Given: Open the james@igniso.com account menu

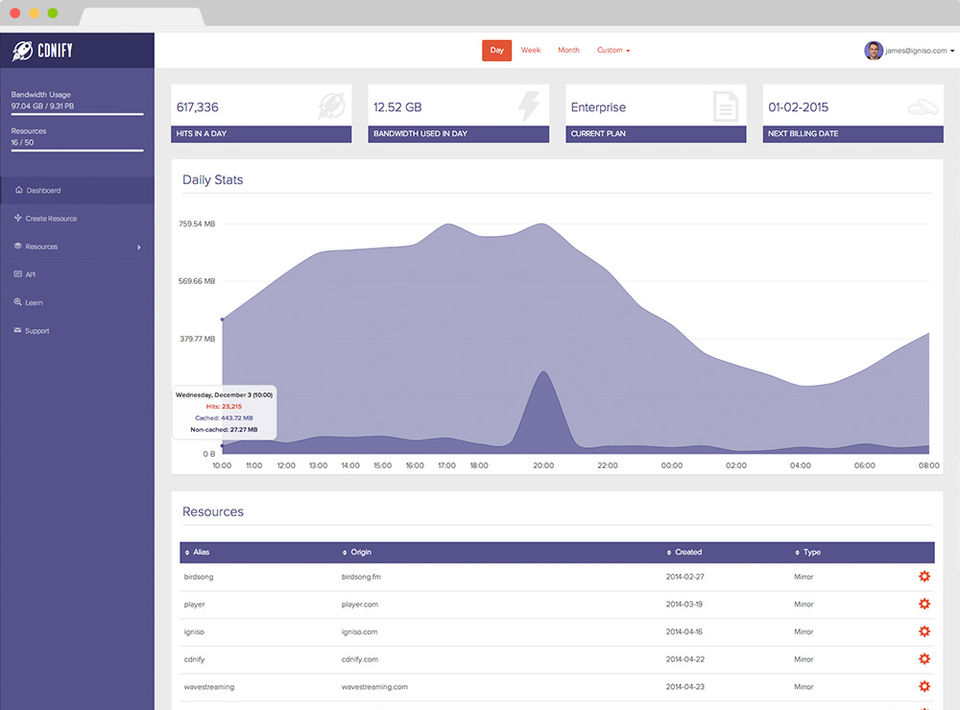Looking at the screenshot, I should tap(920, 51).
